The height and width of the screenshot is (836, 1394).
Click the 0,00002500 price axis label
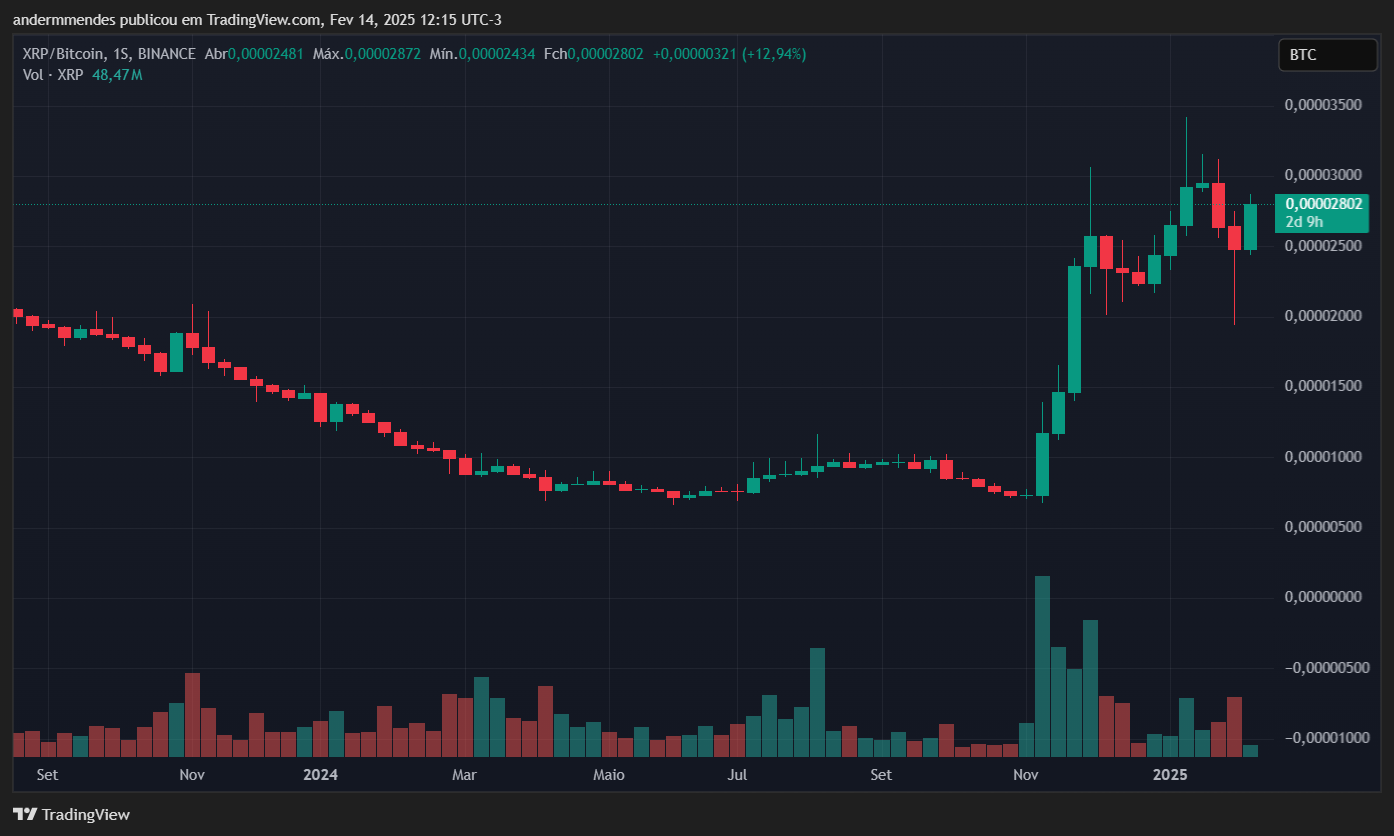coord(1324,245)
